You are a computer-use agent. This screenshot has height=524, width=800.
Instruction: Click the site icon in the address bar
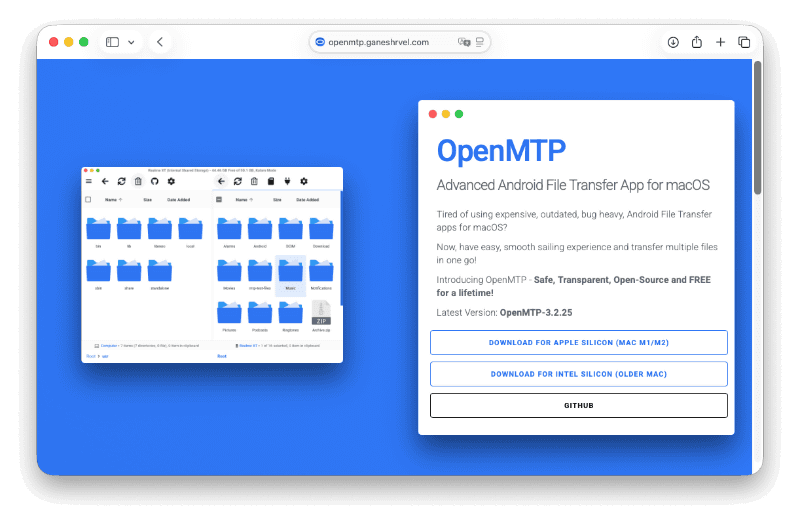pos(320,42)
